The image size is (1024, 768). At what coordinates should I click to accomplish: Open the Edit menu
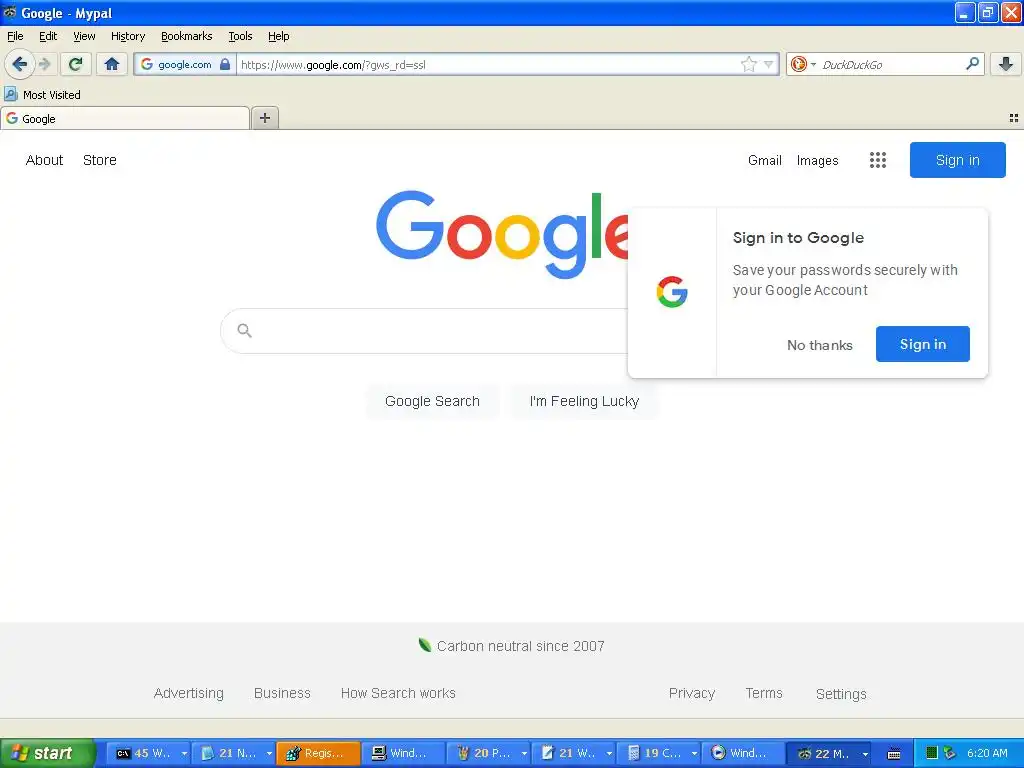(x=48, y=36)
